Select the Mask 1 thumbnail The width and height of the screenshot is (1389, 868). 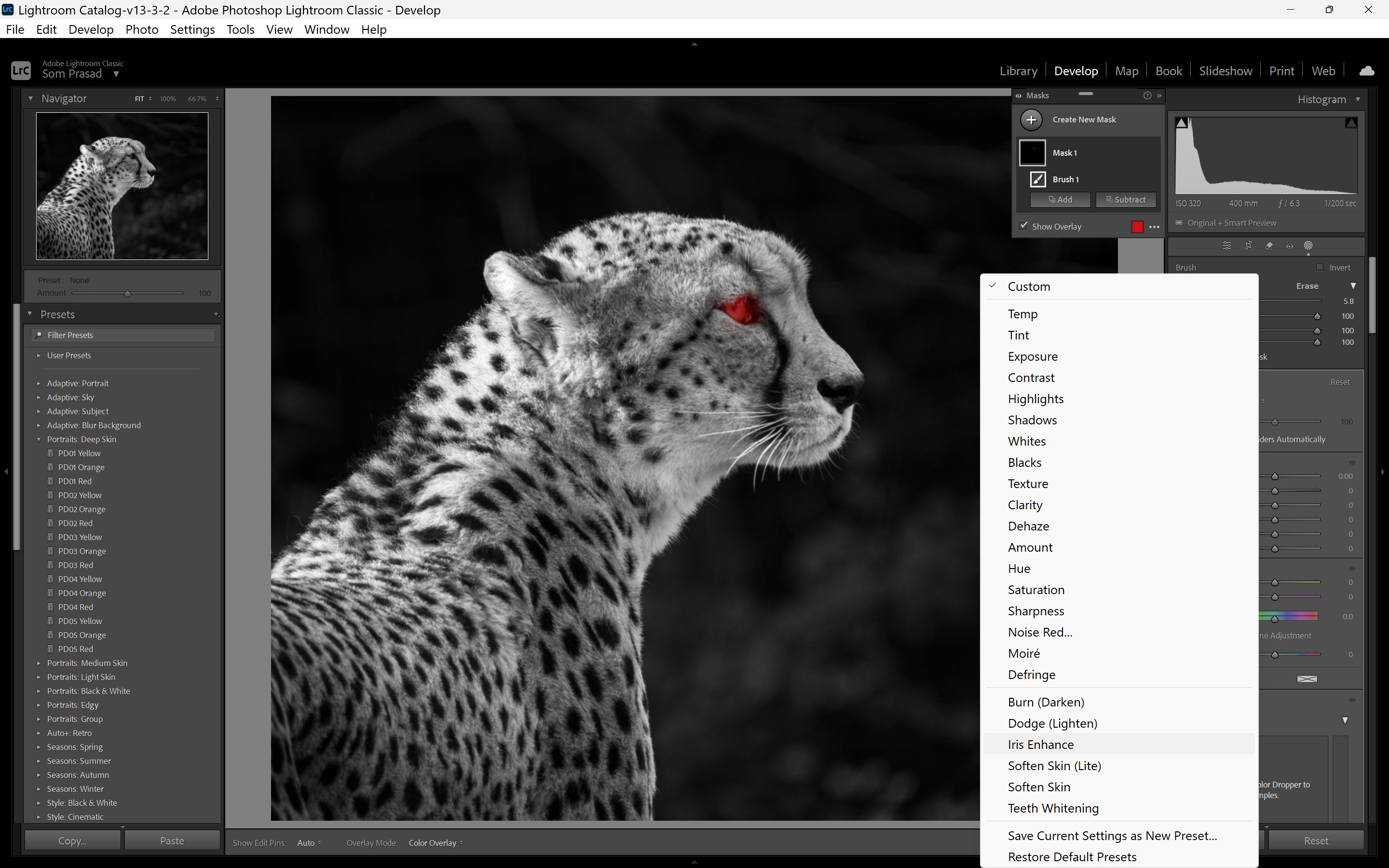coord(1032,153)
